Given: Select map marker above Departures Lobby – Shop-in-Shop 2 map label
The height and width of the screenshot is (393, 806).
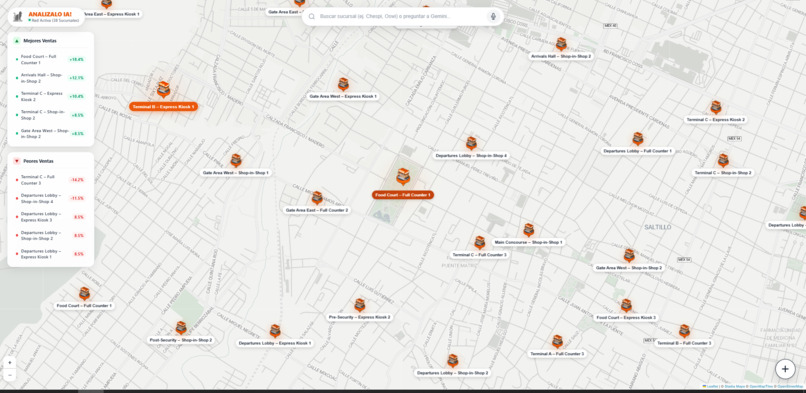Looking at the screenshot, I should (452, 361).
